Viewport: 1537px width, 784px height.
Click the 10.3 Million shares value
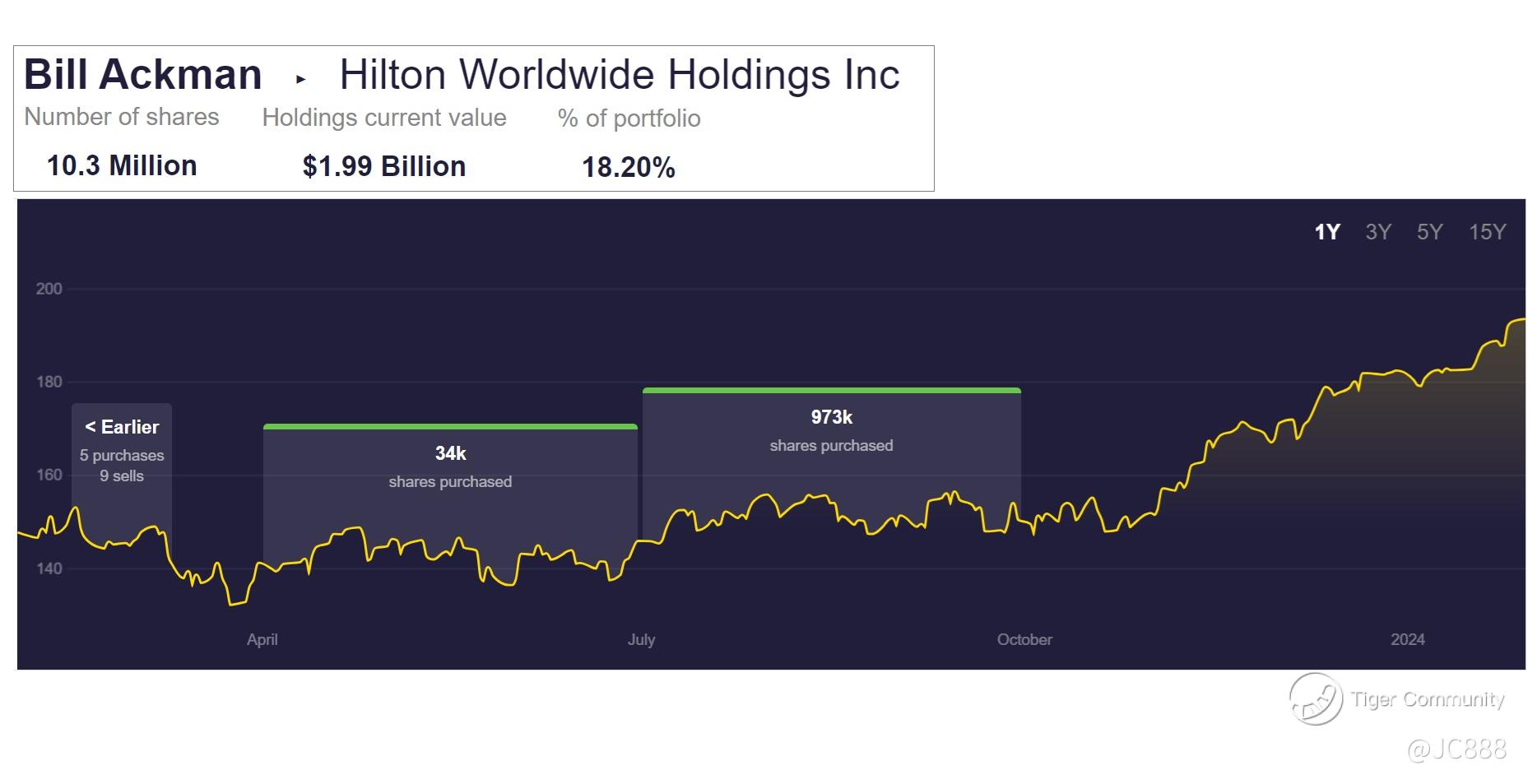(x=122, y=166)
